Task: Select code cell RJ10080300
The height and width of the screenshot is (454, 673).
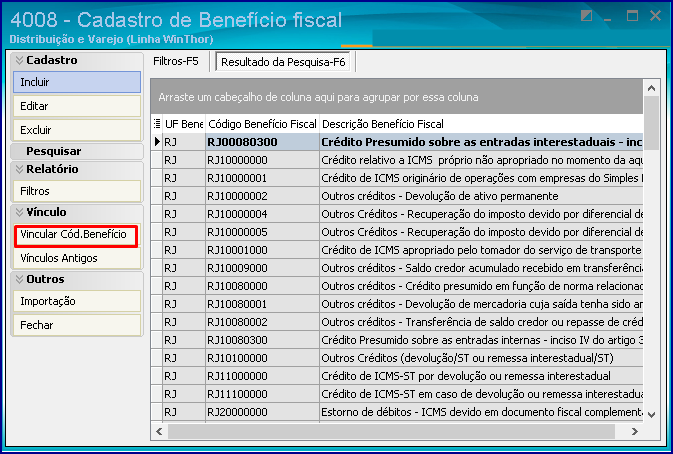Action: tap(262, 340)
